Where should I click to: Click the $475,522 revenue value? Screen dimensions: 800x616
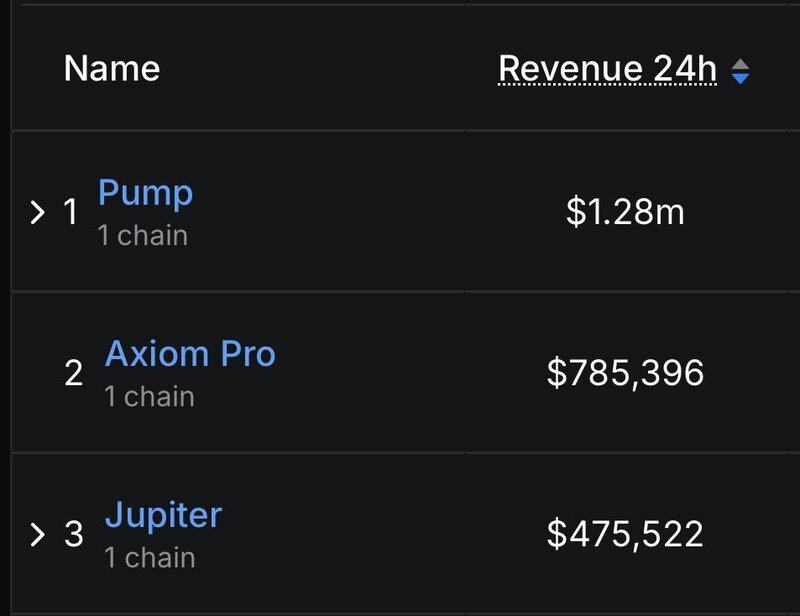click(x=625, y=534)
